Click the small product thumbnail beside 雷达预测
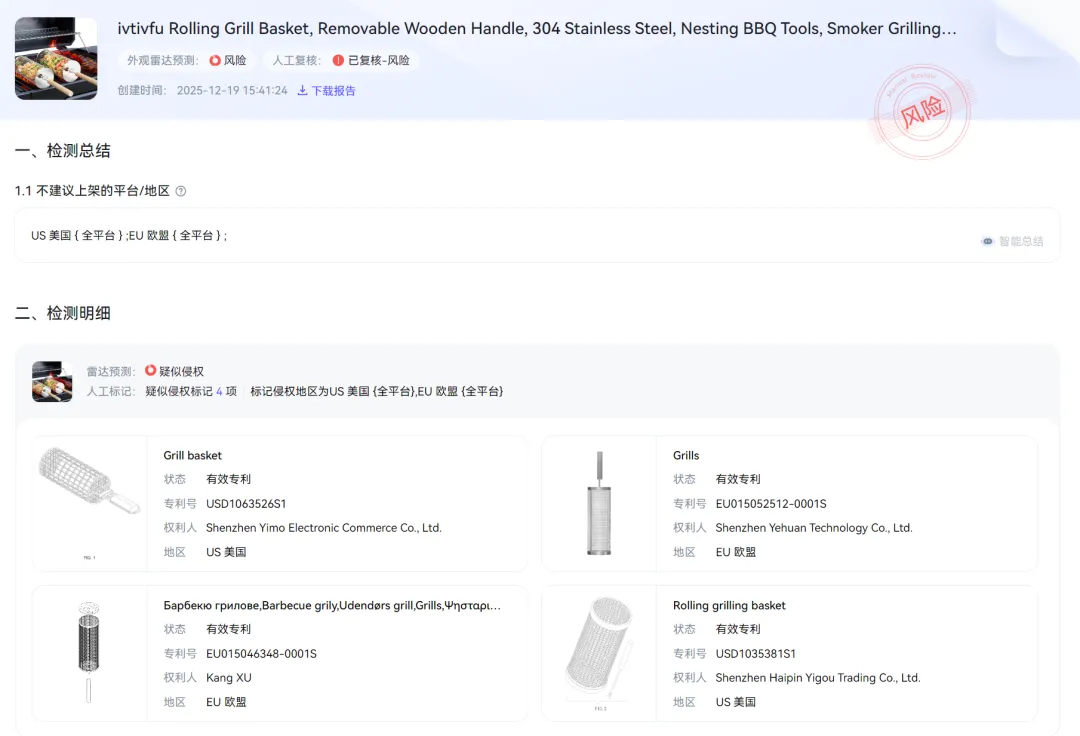Image resolution: width=1080 pixels, height=736 pixels. 52,381
